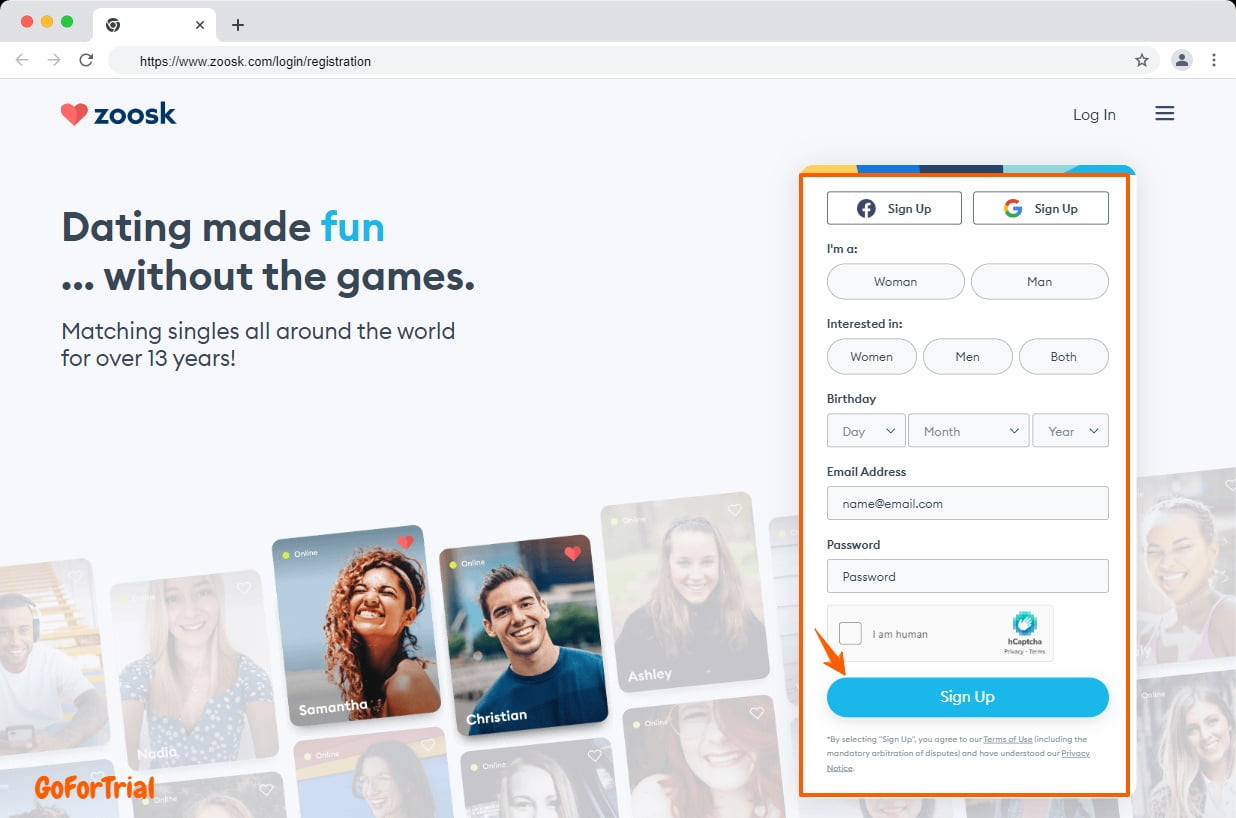Check the I am human checkbox
The height and width of the screenshot is (818, 1236).
point(850,633)
